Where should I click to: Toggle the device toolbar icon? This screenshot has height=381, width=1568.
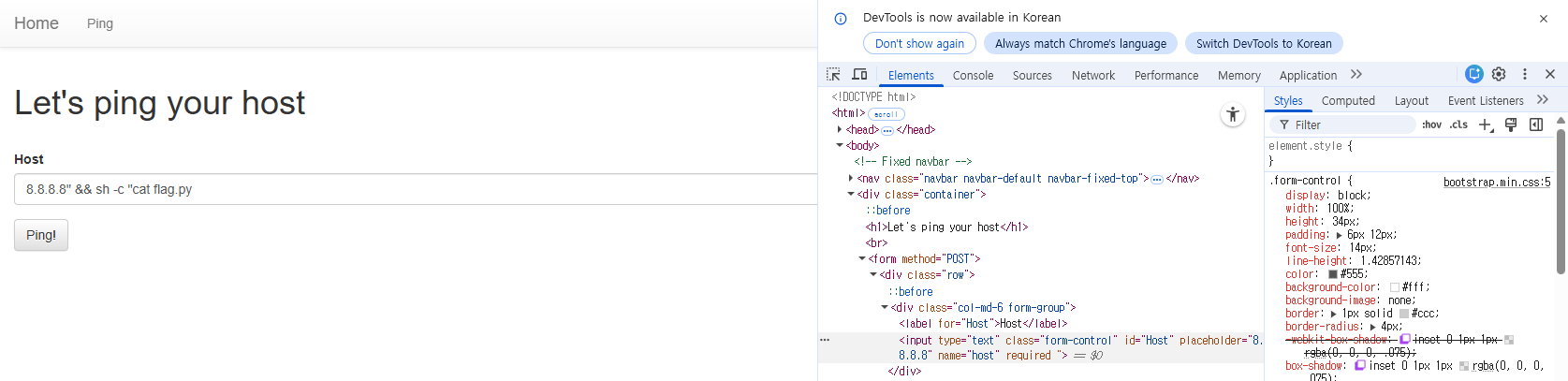859,74
